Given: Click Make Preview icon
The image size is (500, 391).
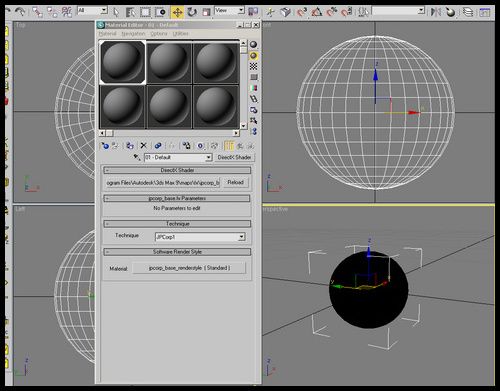Looking at the screenshot, I should point(254,99).
